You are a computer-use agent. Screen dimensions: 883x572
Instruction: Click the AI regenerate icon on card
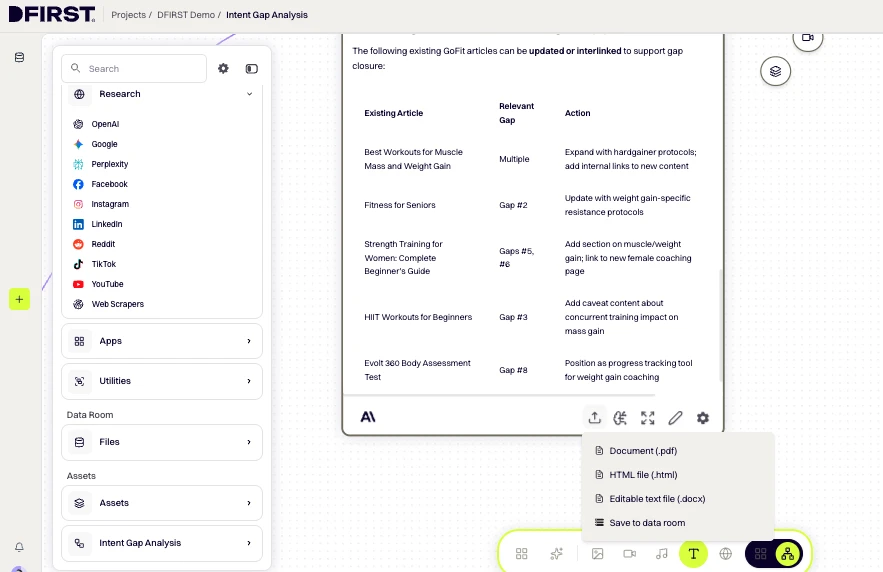coord(620,418)
